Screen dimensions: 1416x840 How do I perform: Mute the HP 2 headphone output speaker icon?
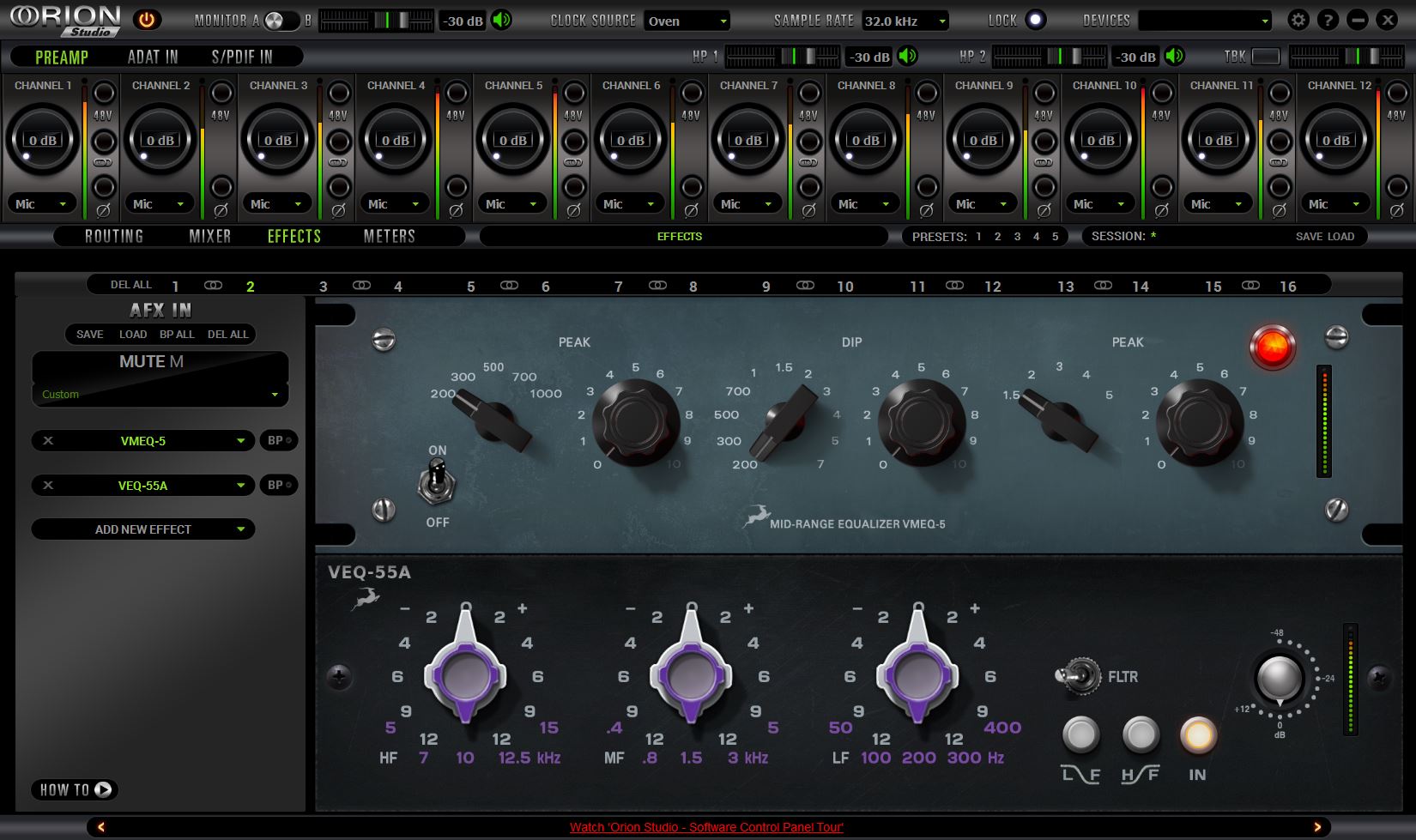point(1174,57)
